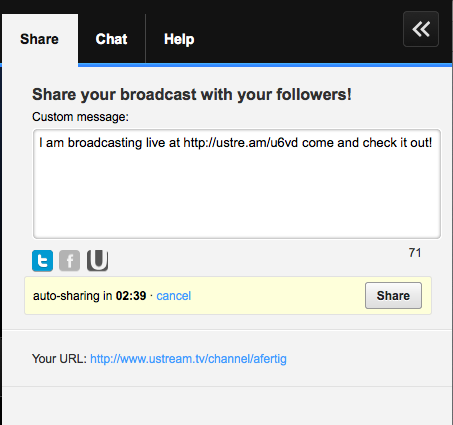
Task: Click the 71 character counter
Action: (x=415, y=253)
